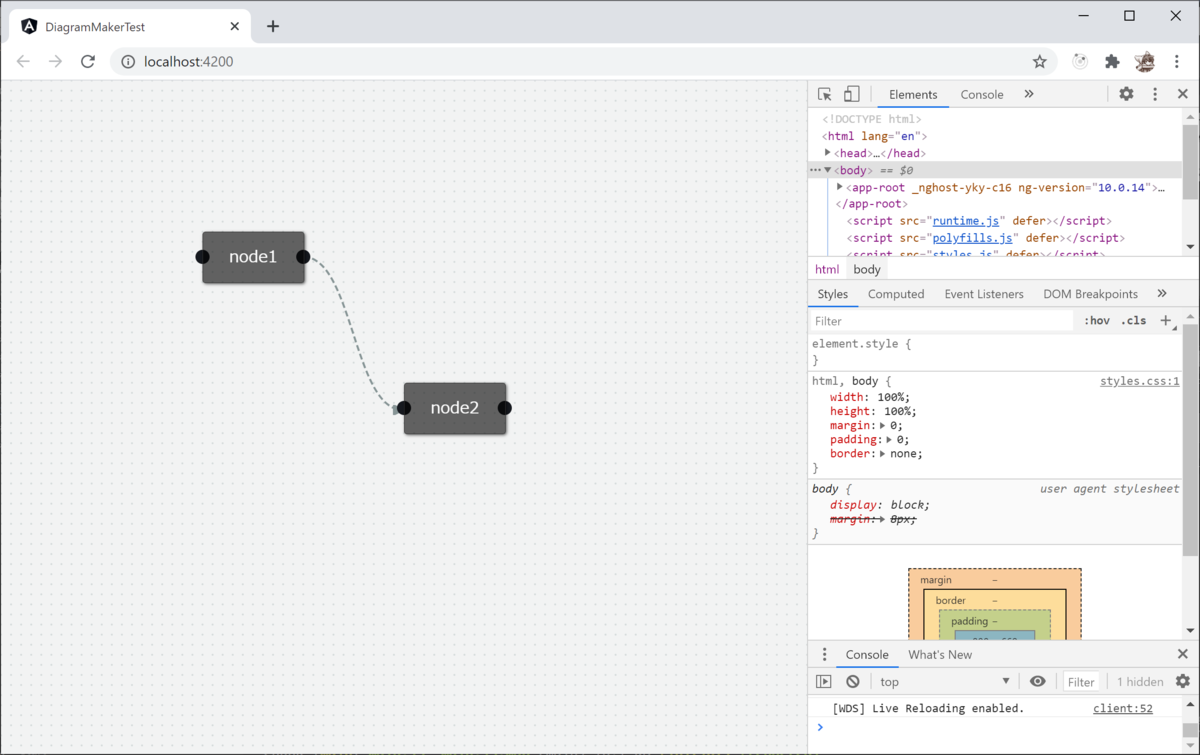Viewport: 1200px width, 755px height.
Task: Open the top JavaScript context dropdown
Action: (945, 681)
